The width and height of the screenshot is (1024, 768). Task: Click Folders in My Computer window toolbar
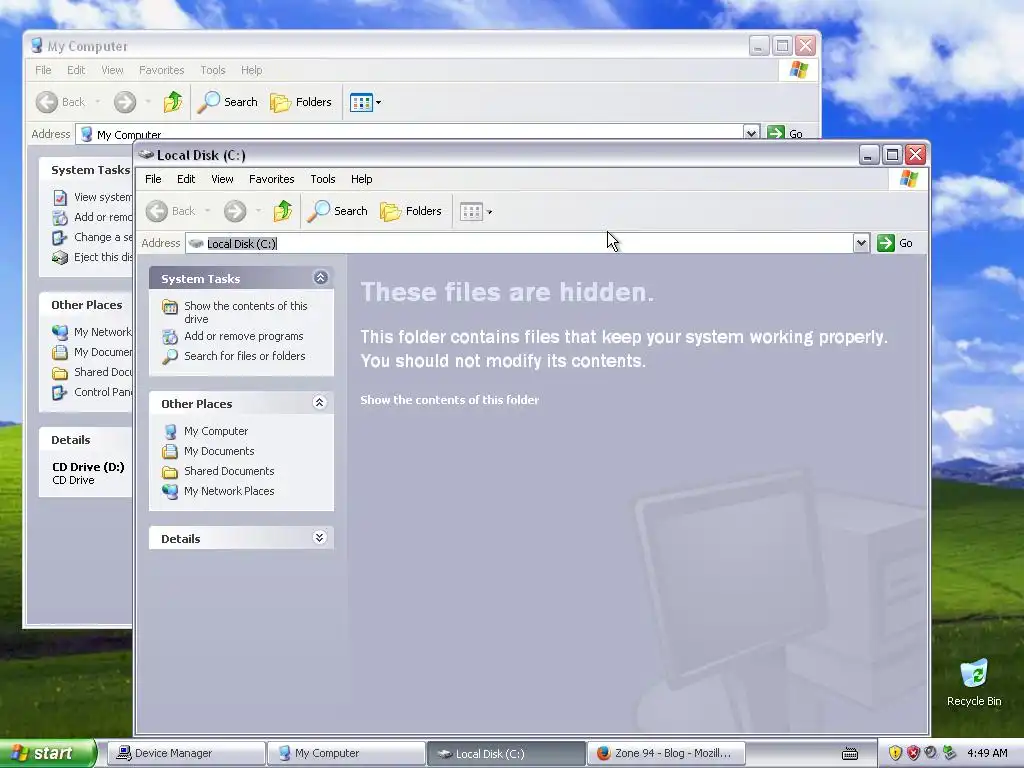point(302,102)
